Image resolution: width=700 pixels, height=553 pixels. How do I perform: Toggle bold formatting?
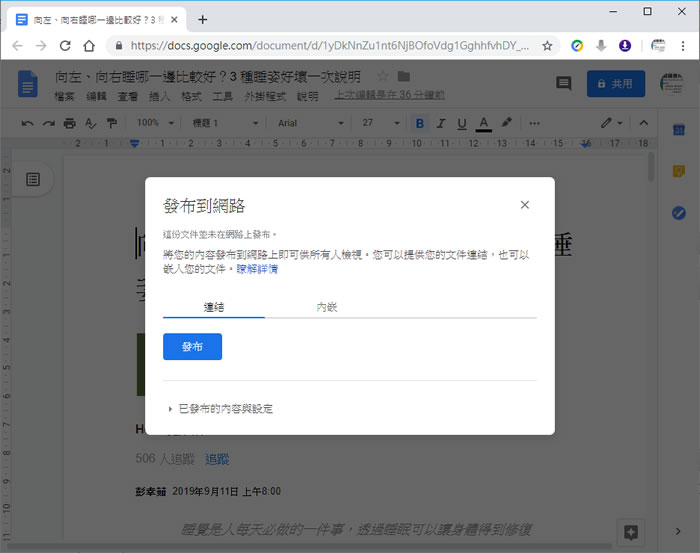click(x=420, y=123)
